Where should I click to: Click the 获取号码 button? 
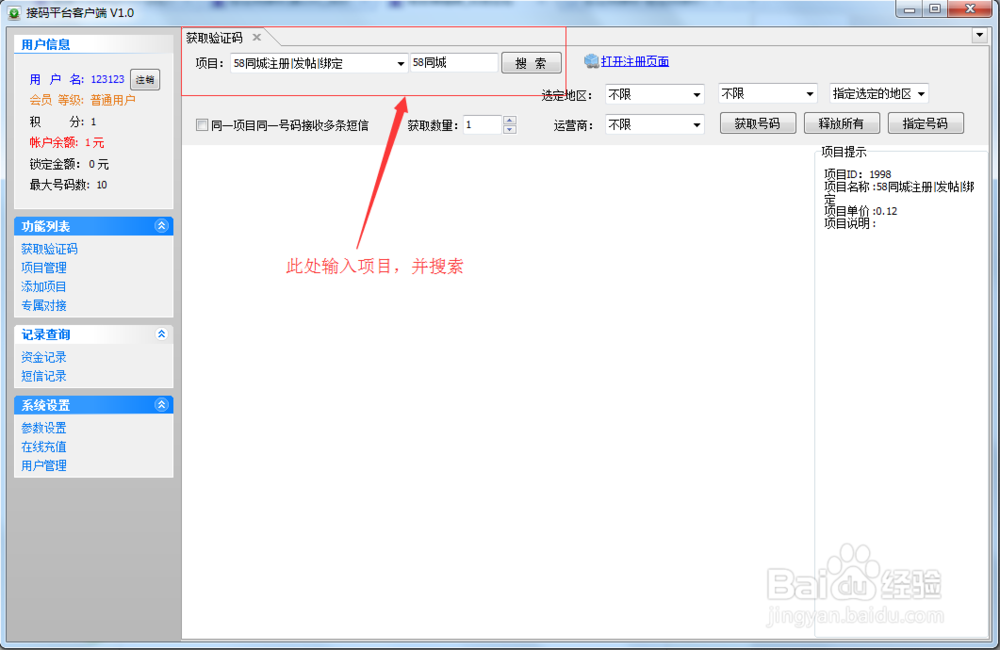click(x=759, y=124)
